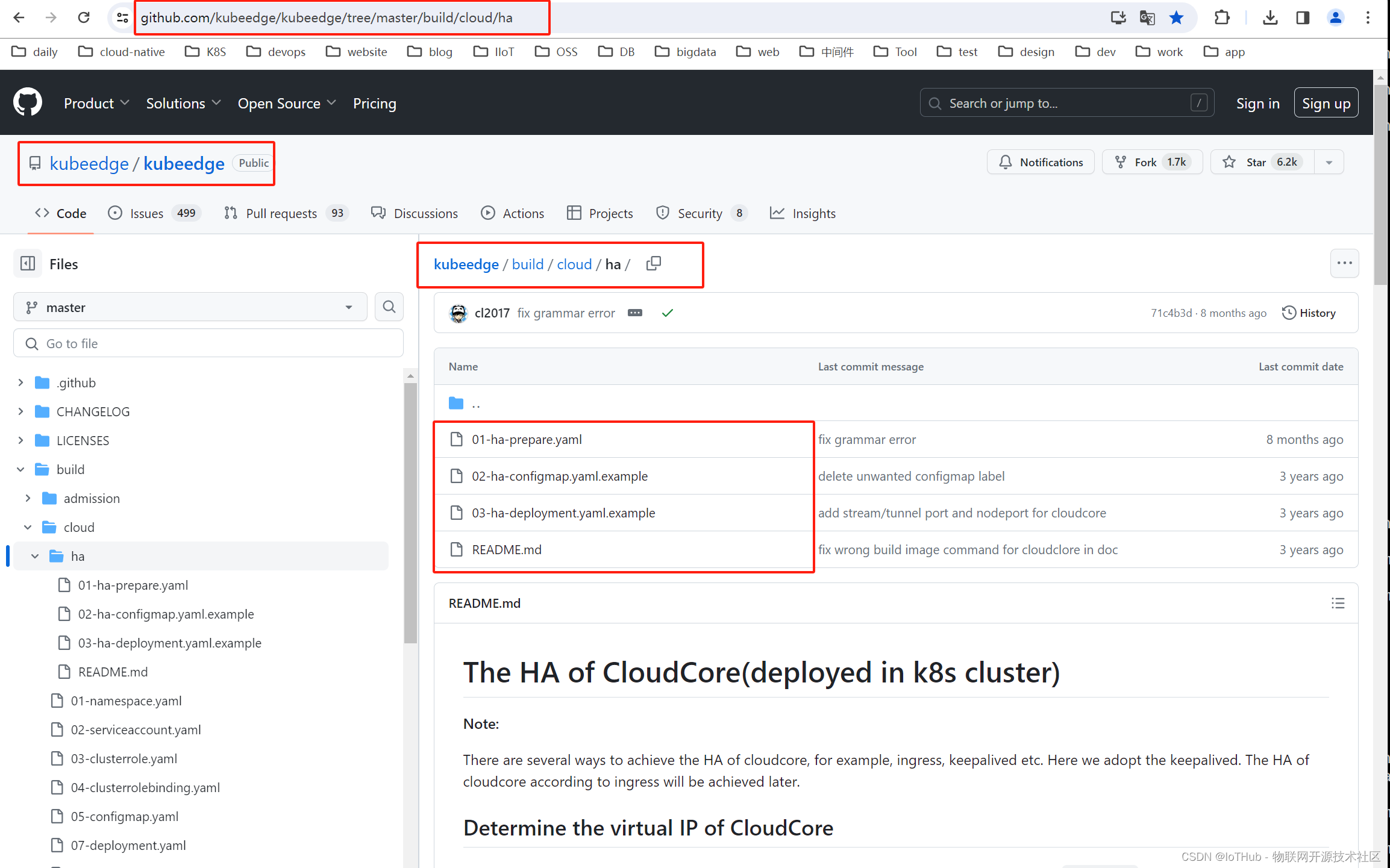This screenshot has width=1390, height=868.
Task: Click the translate page icon
Action: pos(1147,17)
